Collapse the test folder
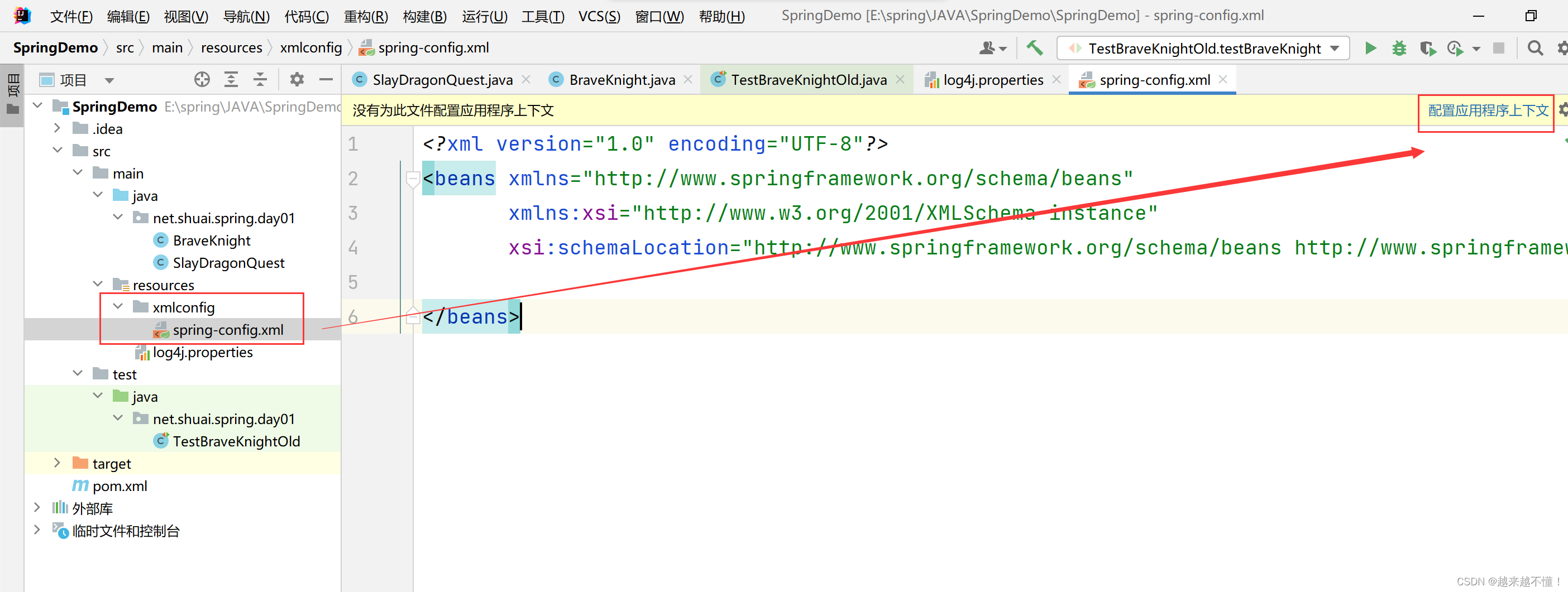The image size is (1568, 592). [x=78, y=374]
